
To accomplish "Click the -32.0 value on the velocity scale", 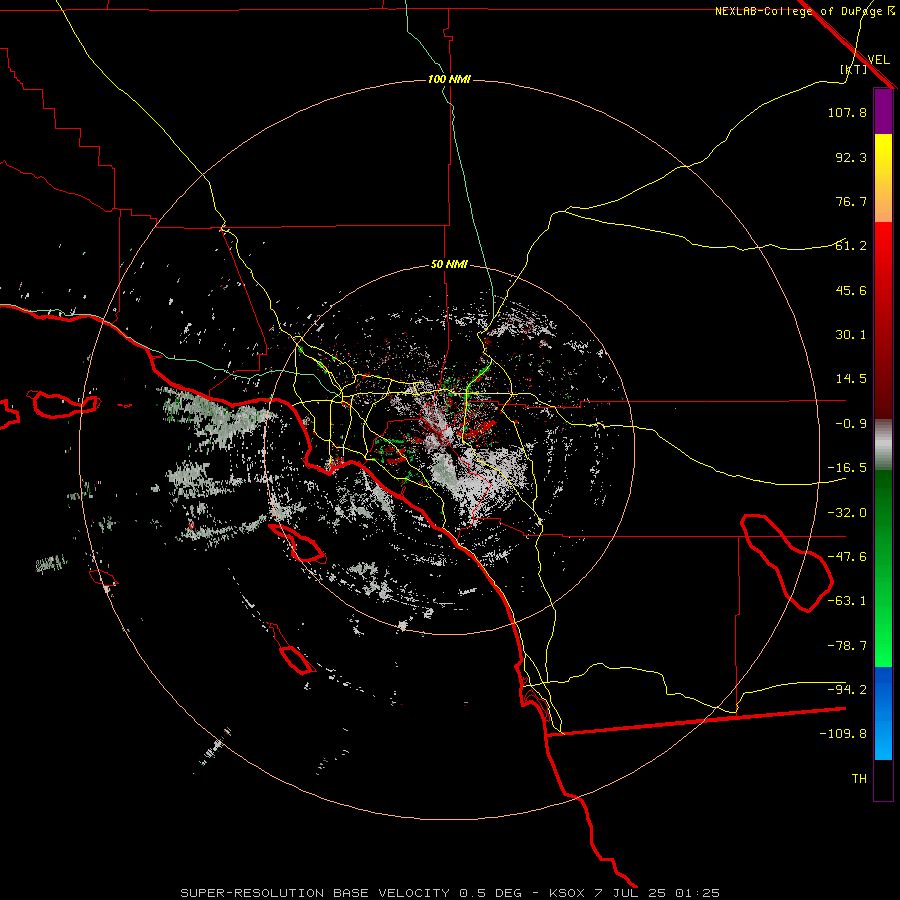I will [x=847, y=513].
